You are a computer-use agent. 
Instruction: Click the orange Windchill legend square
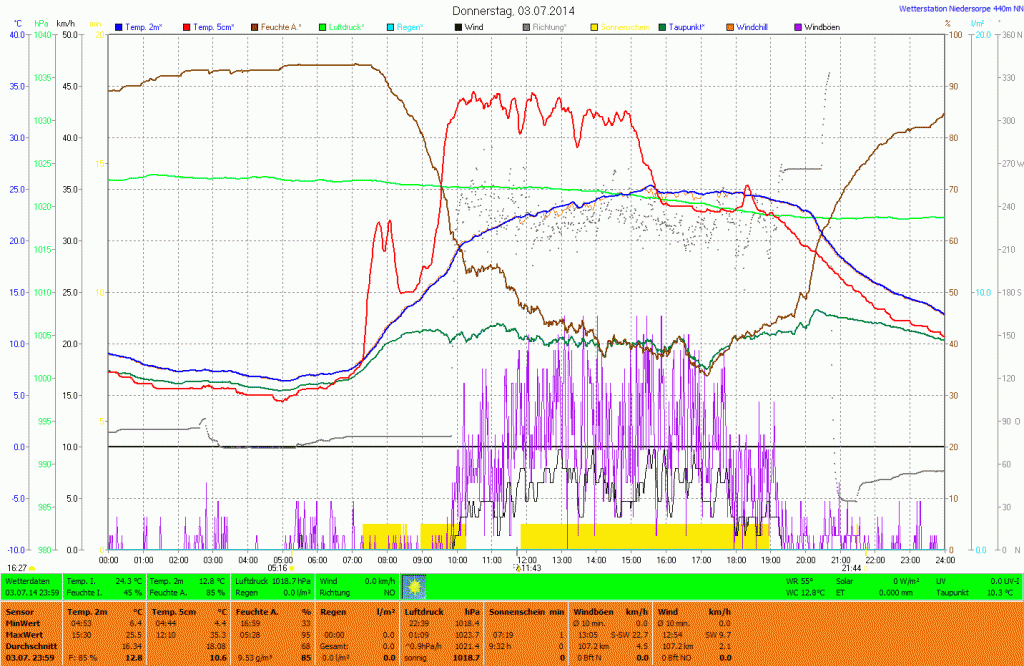730,27
